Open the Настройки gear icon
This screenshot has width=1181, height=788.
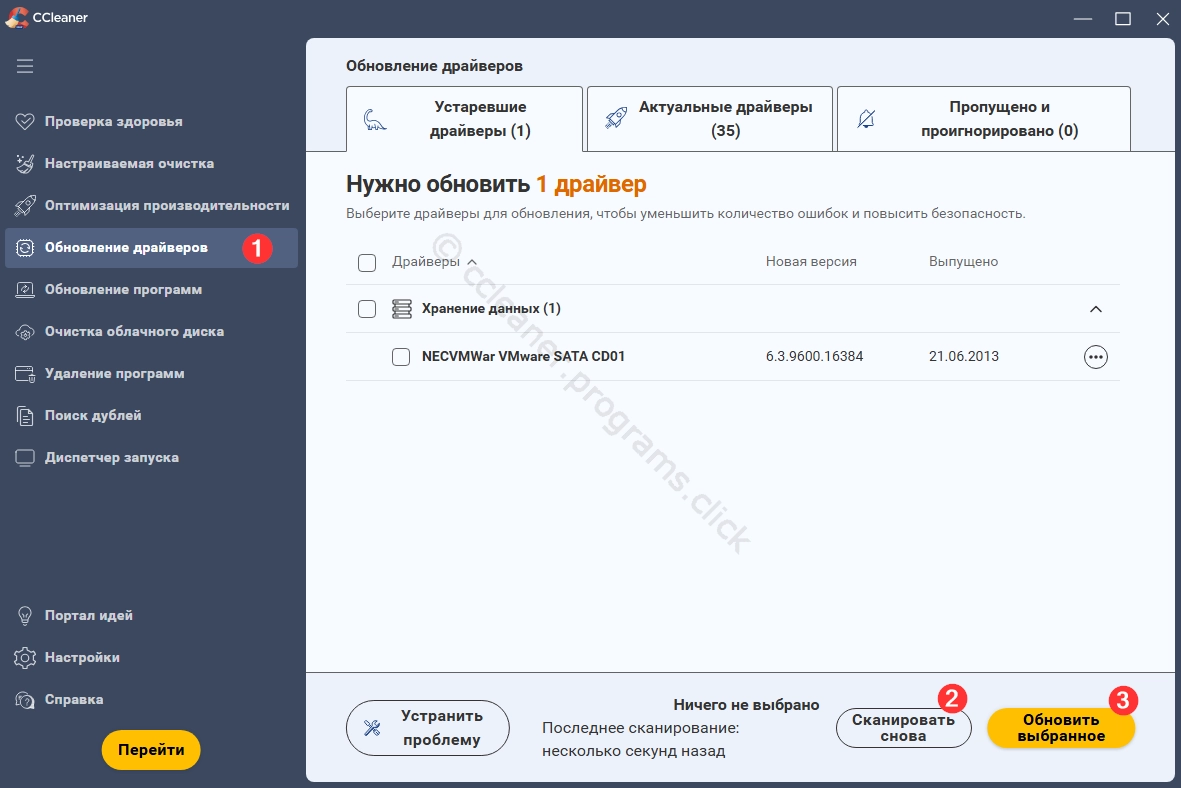pos(25,658)
